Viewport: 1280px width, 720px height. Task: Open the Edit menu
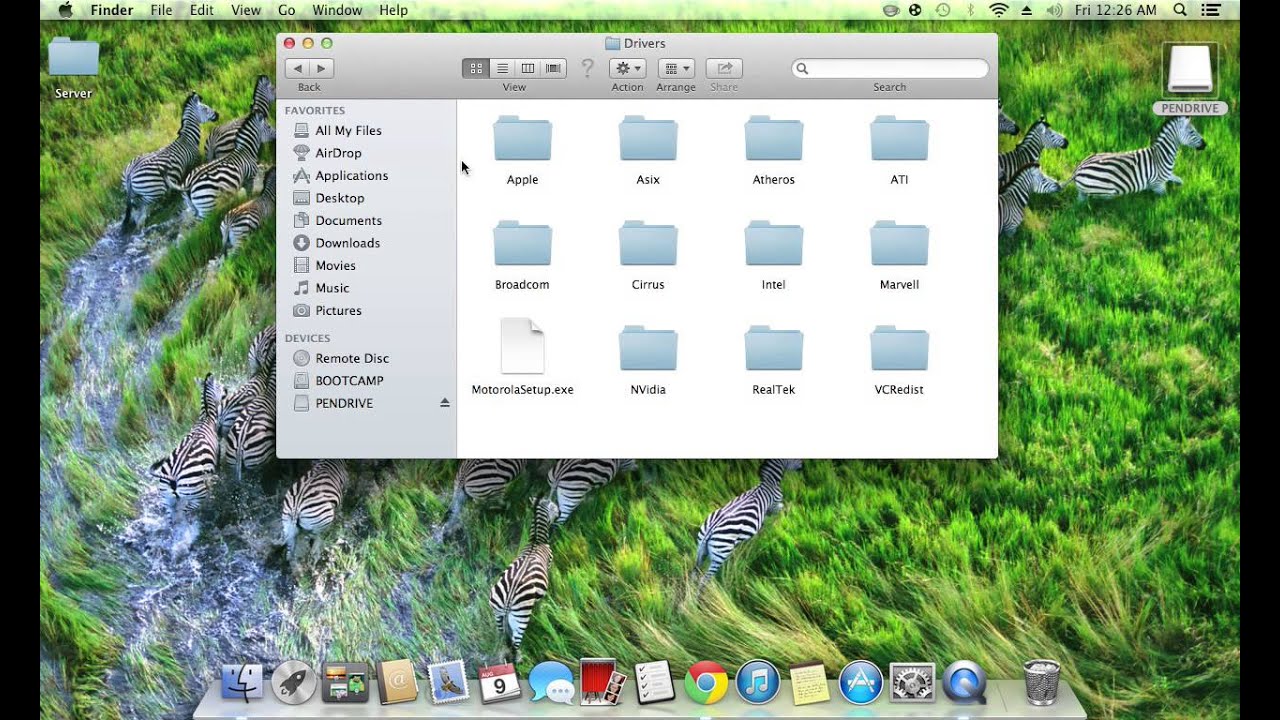[202, 10]
